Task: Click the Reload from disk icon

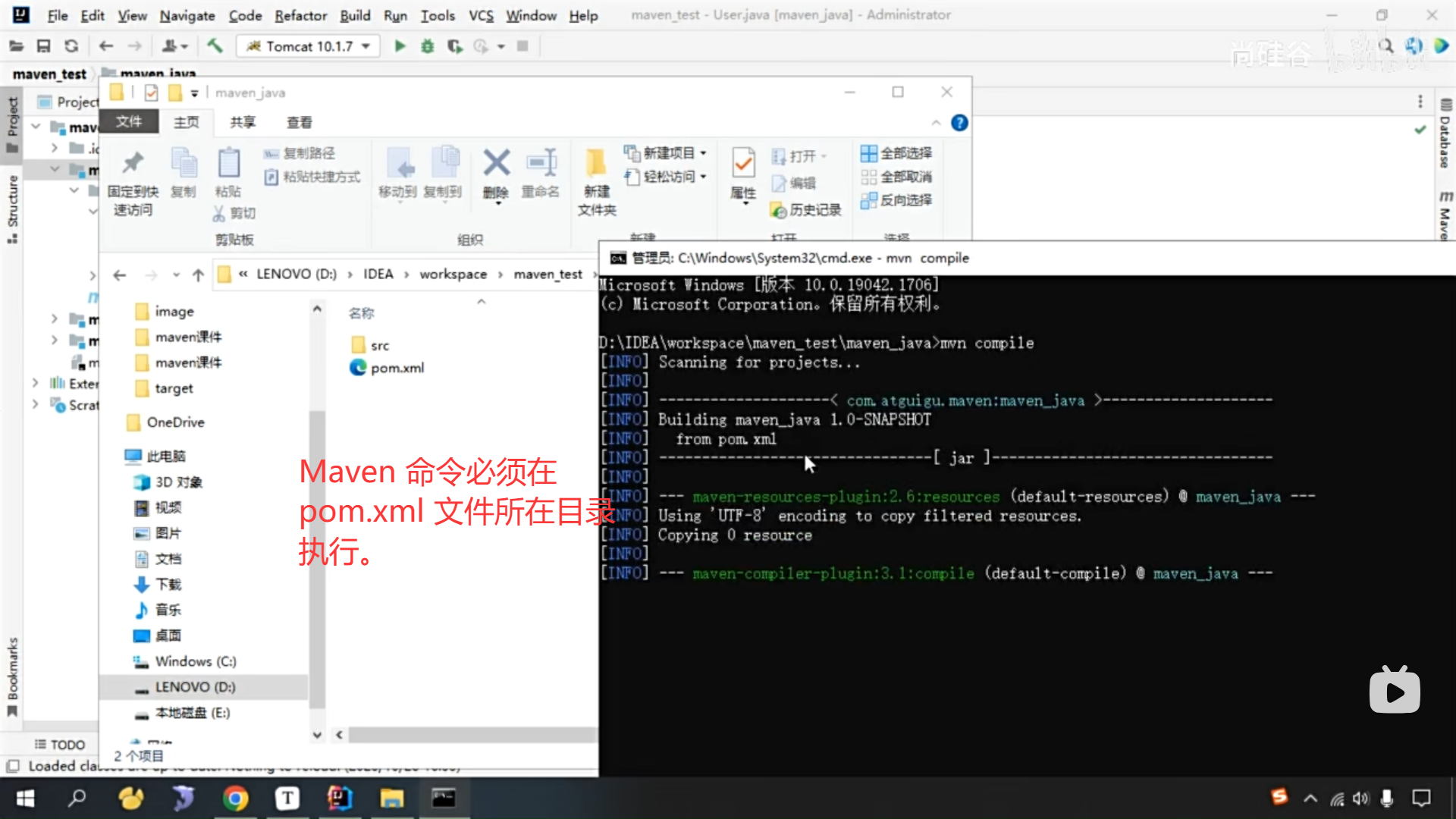Action: tap(71, 46)
